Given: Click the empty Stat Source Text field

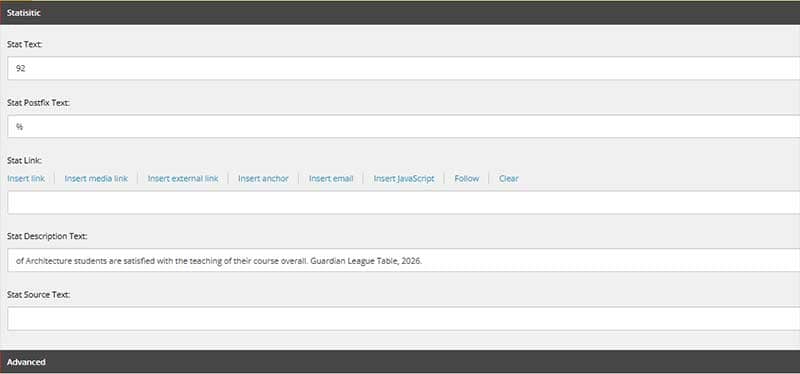Looking at the screenshot, I should pyautogui.click(x=404, y=318).
